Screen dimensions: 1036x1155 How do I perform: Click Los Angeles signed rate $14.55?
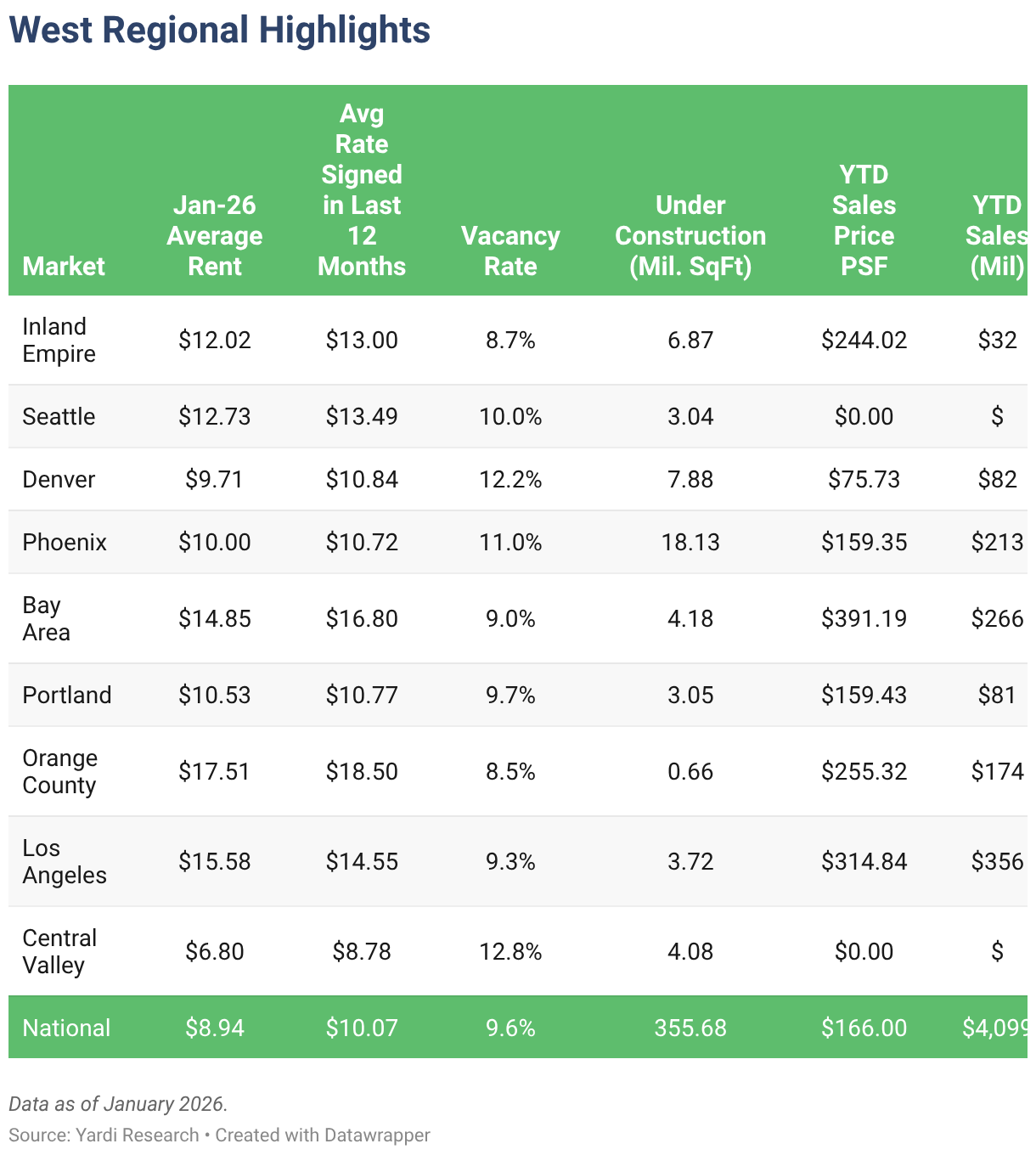click(x=362, y=861)
